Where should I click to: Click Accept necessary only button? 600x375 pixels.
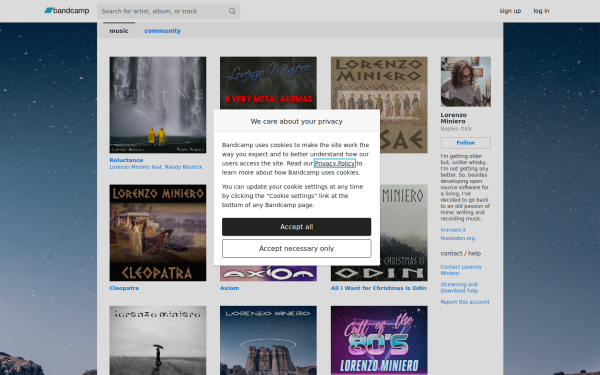pyautogui.click(x=297, y=249)
